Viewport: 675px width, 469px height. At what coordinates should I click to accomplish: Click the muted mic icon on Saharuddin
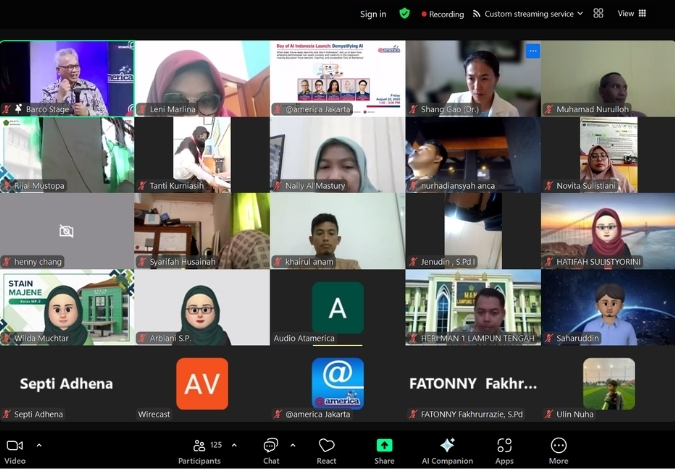(x=548, y=339)
